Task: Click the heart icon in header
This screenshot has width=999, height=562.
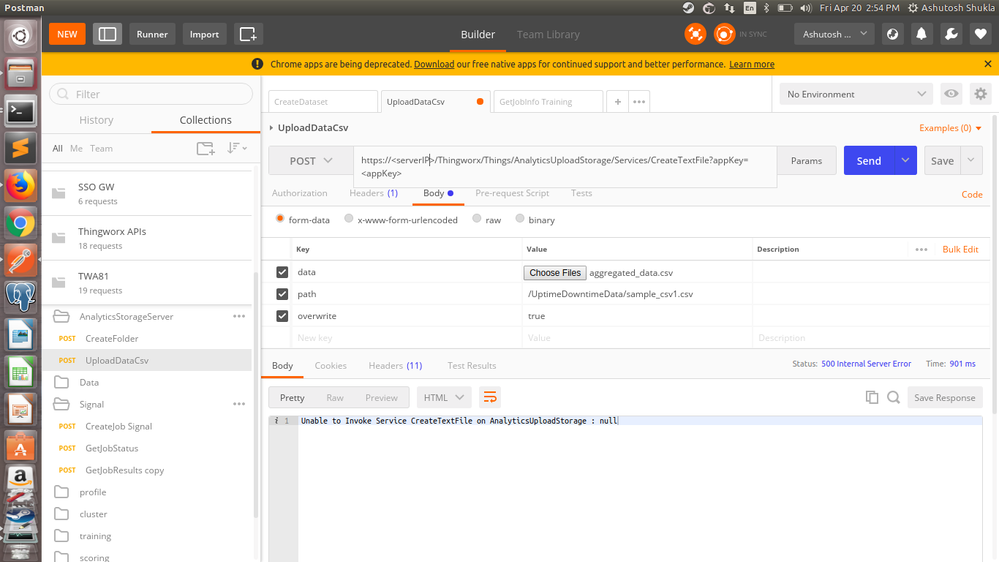Action: [981, 34]
